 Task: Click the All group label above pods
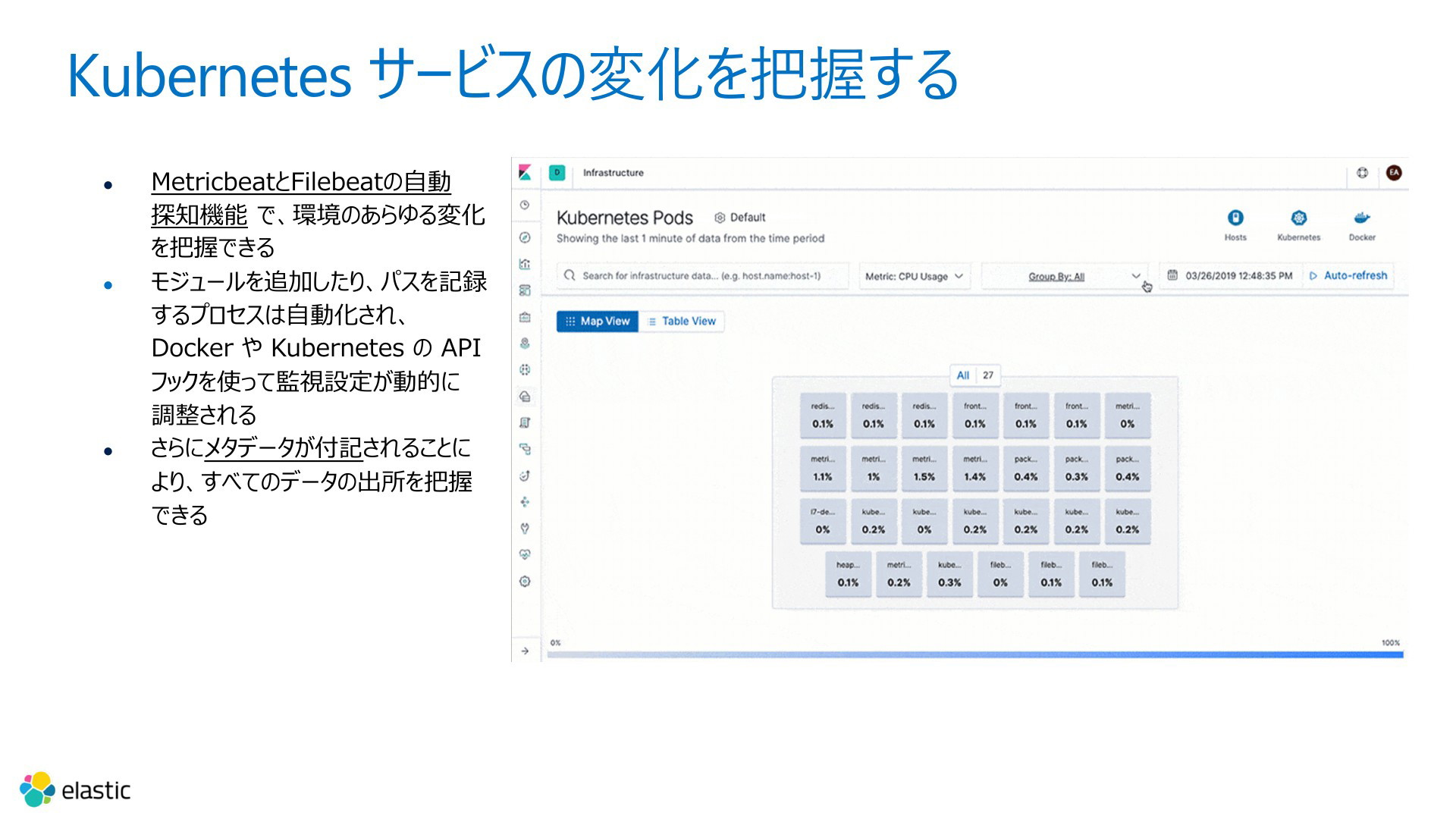(x=962, y=375)
